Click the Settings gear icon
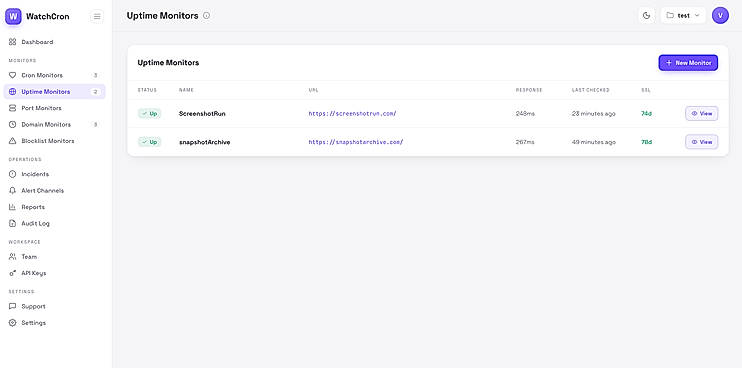 coord(13,323)
